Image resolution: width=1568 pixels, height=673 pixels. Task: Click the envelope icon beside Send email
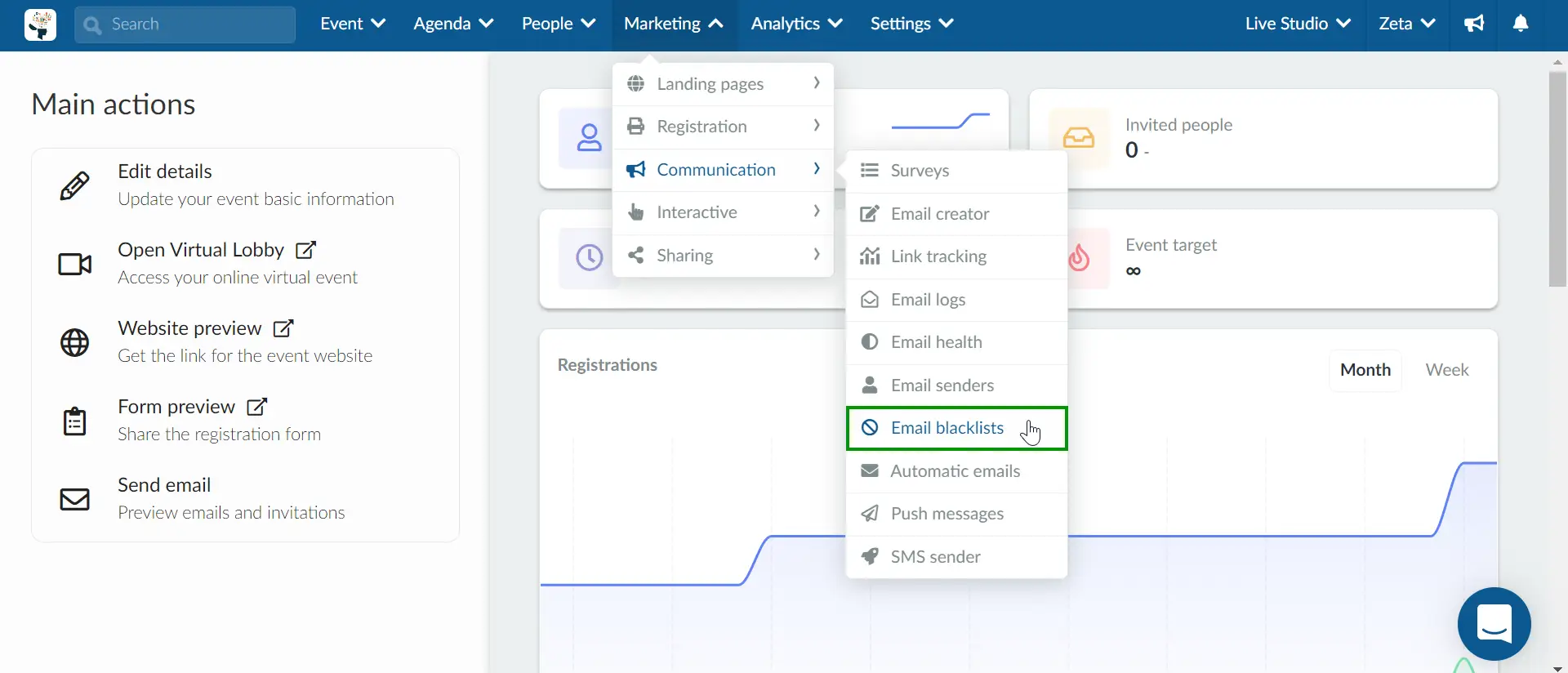[x=75, y=499]
